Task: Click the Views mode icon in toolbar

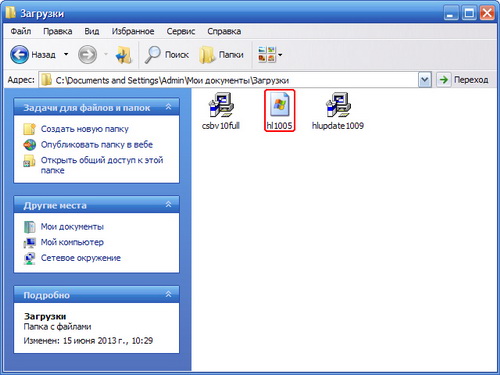Action: [x=267, y=54]
